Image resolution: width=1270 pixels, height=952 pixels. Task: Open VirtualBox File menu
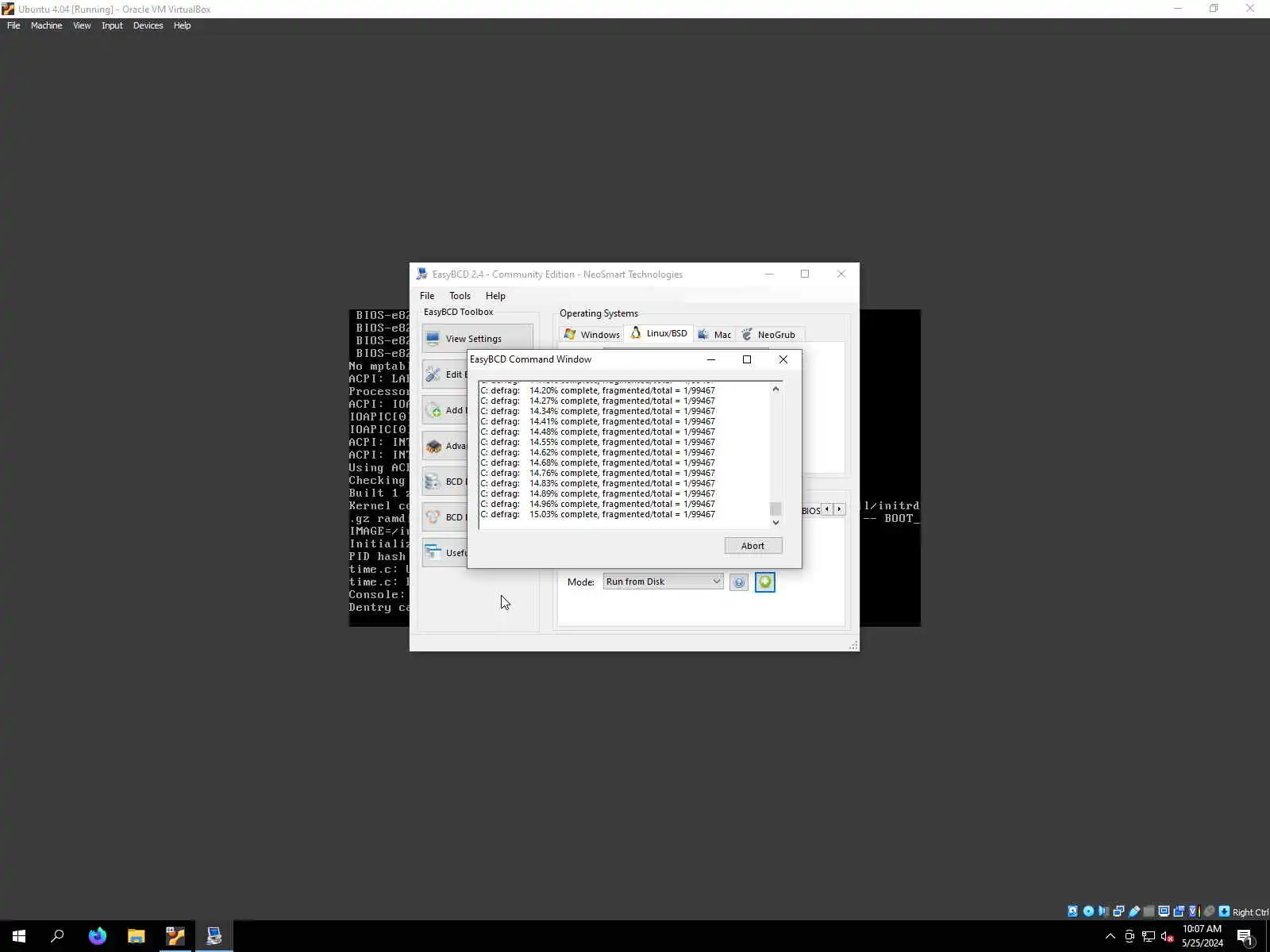13,25
